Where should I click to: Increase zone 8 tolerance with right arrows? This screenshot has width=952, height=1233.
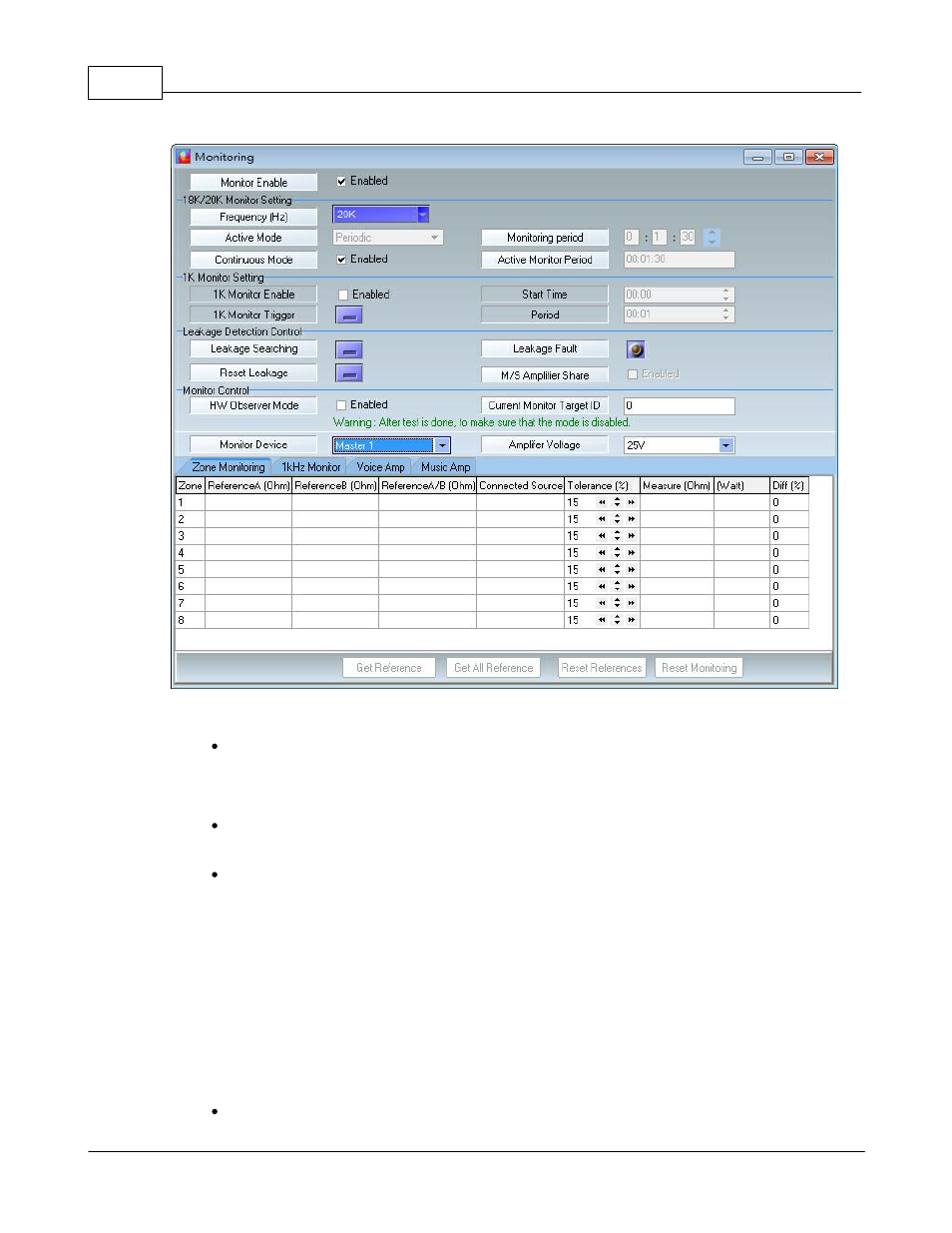tap(632, 620)
